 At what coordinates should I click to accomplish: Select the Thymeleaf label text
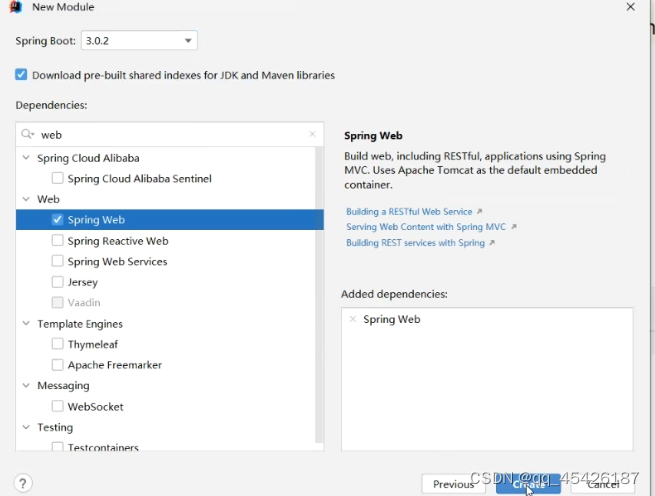(93, 344)
